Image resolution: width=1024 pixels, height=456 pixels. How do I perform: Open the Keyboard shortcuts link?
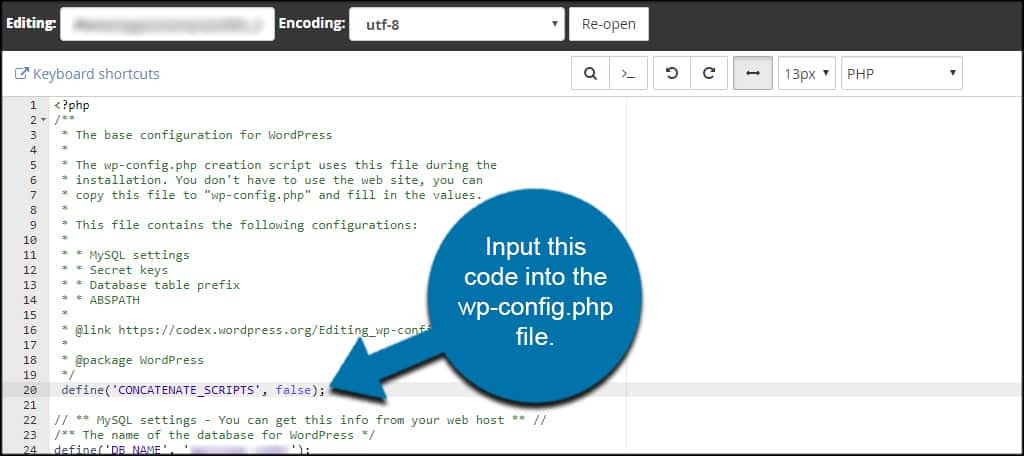(x=96, y=74)
